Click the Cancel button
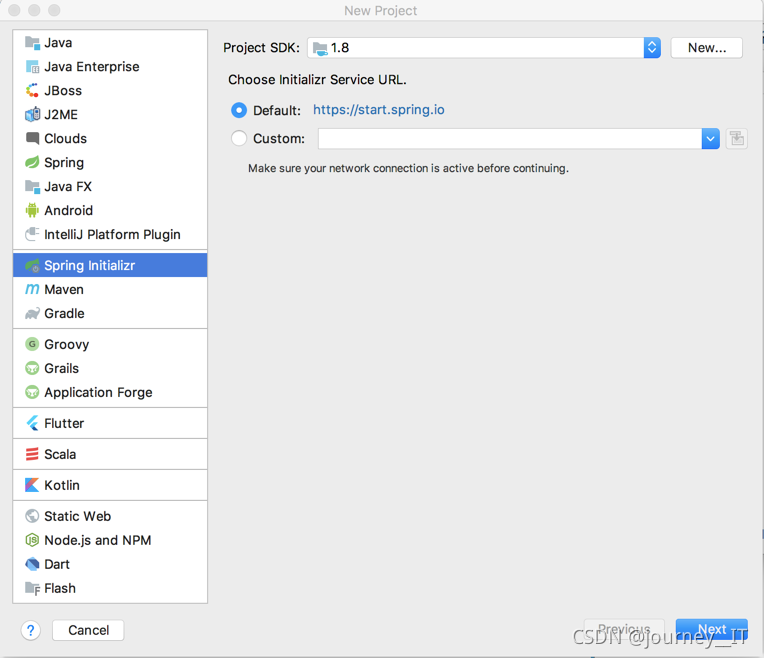 88,630
